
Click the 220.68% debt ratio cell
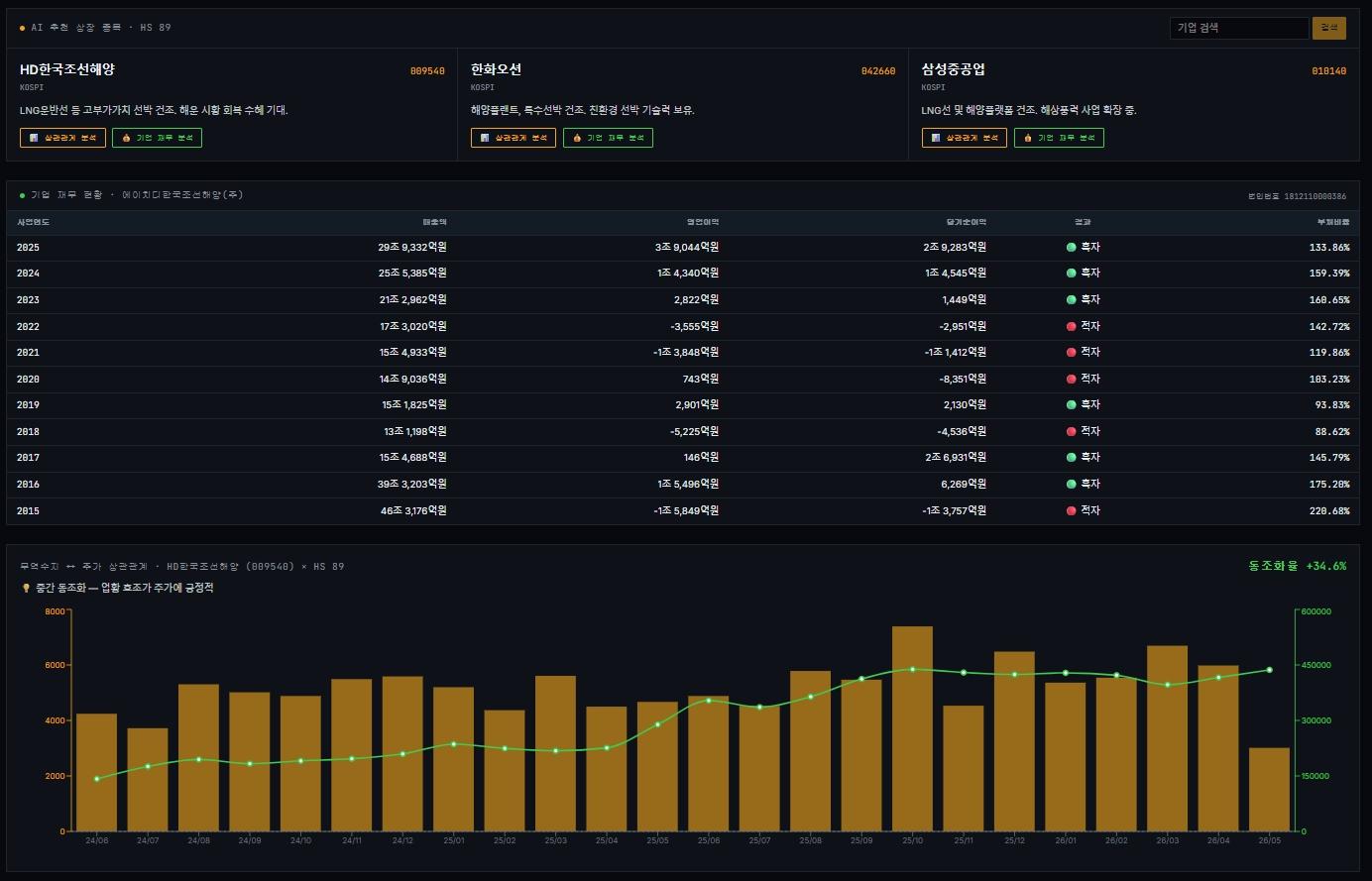[x=1329, y=510]
